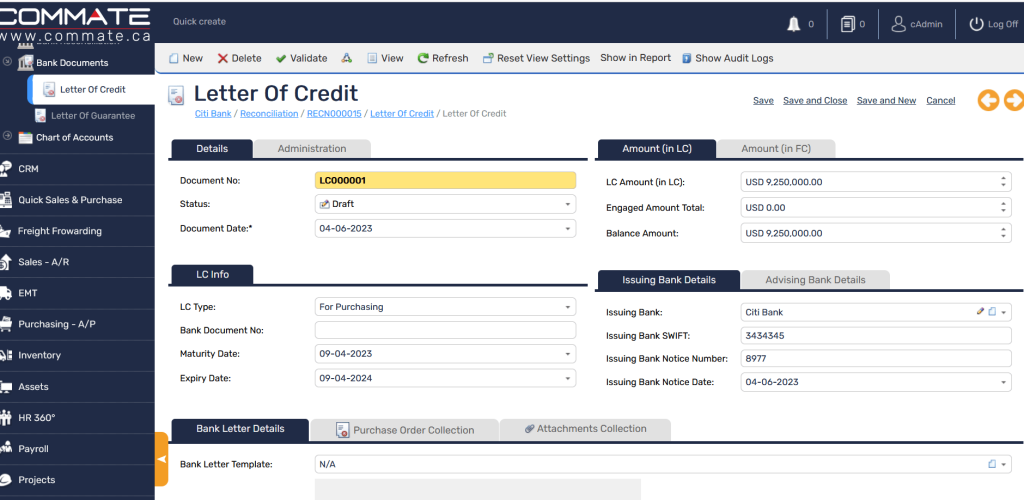Image resolution: width=1024 pixels, height=500 pixels.
Task: Go to previous record with left arrow
Action: pyautogui.click(x=988, y=100)
